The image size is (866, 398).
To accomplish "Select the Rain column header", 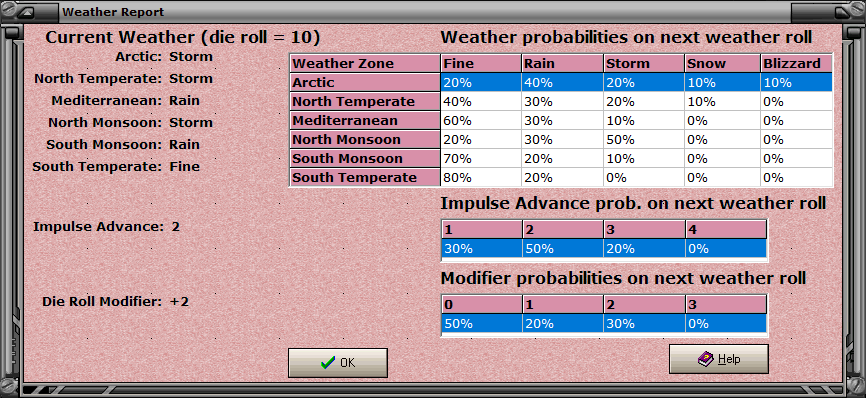I will [562, 63].
